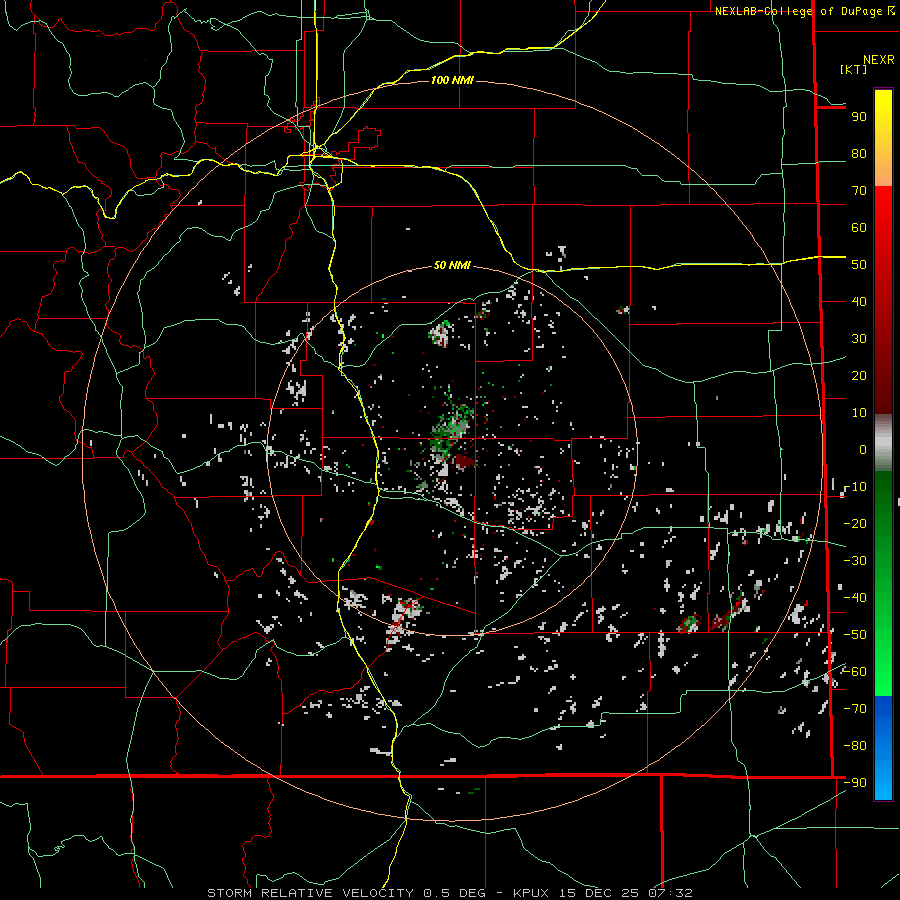
Task: Select the 70 value on the velocity scale
Action: (859, 191)
